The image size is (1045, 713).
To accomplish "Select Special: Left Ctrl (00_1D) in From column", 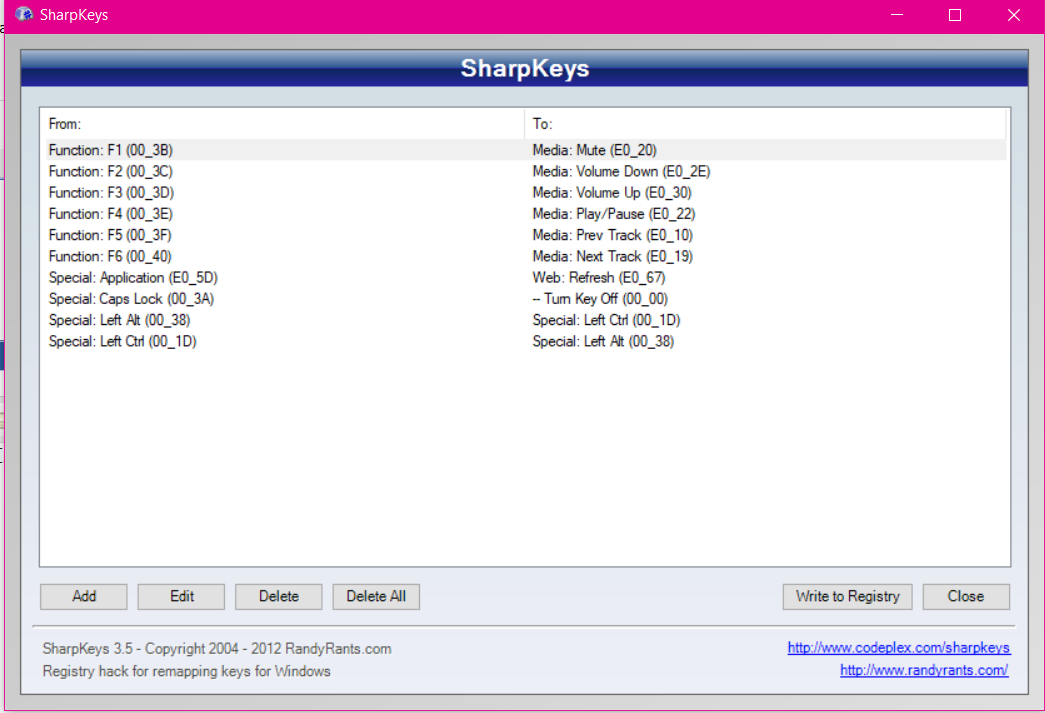I will (x=123, y=342).
